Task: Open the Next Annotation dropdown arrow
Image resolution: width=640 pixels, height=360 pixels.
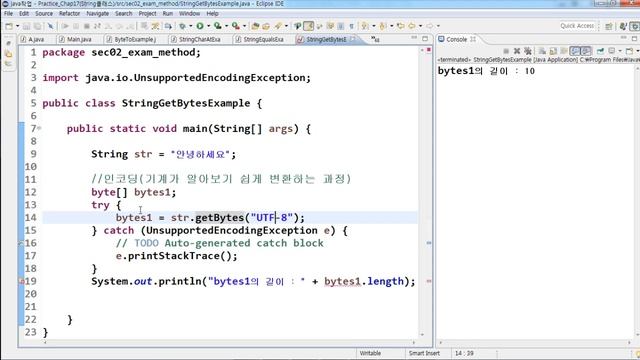Action: 373,26
